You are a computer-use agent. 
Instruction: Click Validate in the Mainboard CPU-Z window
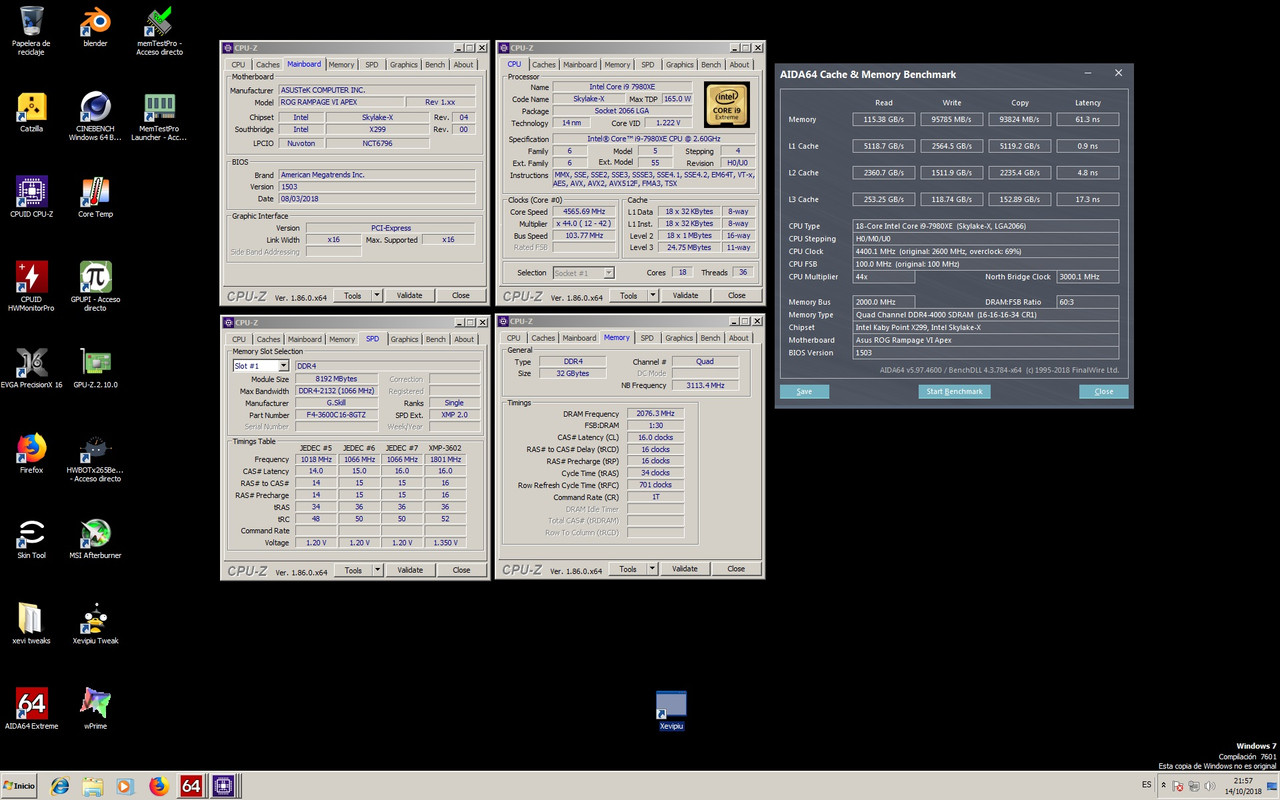pyautogui.click(x=409, y=296)
